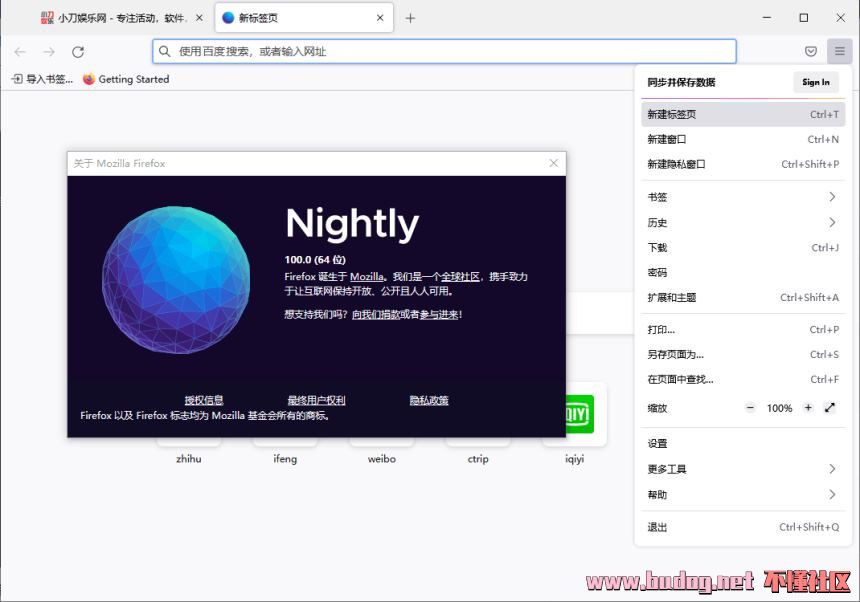Image resolution: width=860 pixels, height=602 pixels.
Task: Click the reload page icon
Action: (x=78, y=52)
